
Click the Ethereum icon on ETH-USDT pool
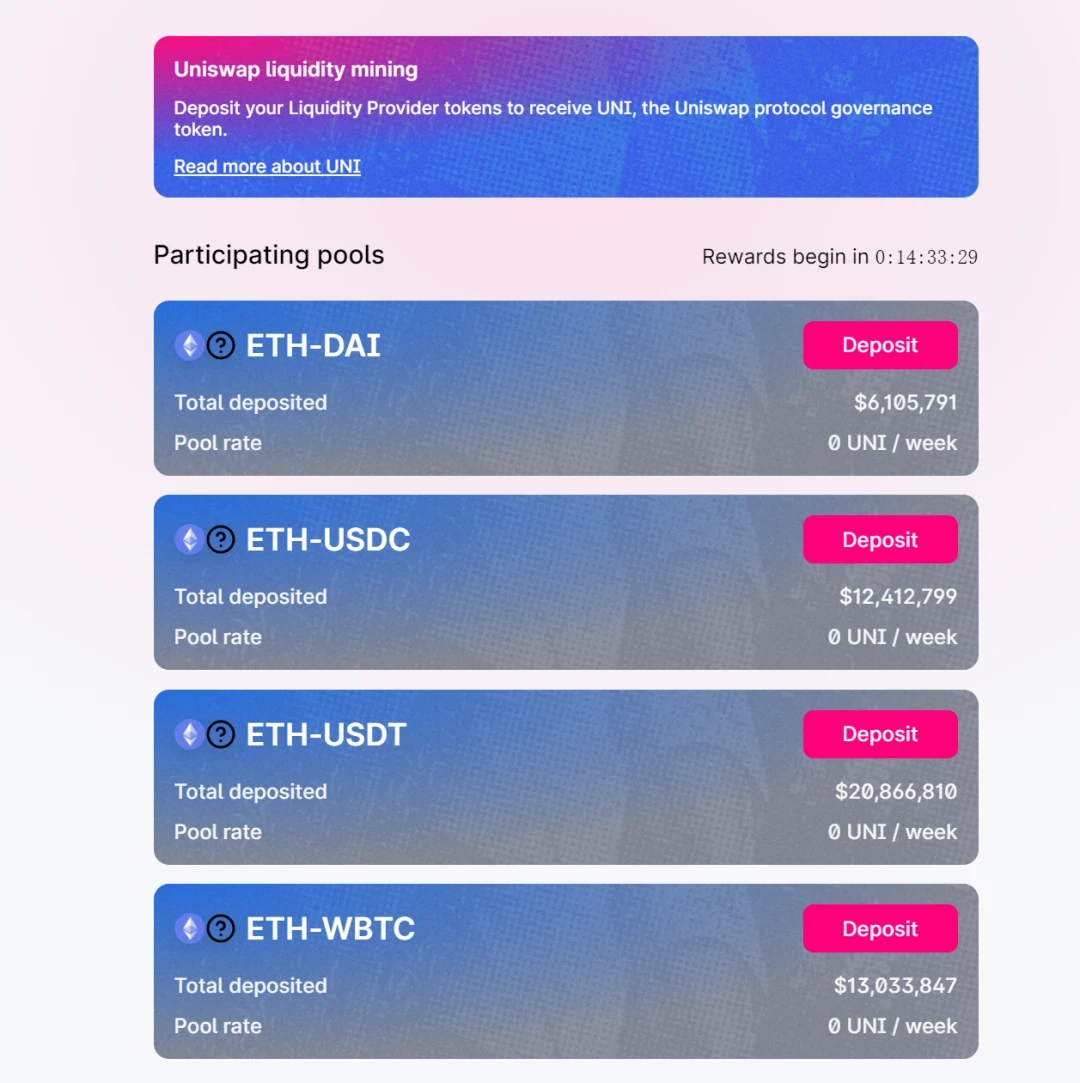pyautogui.click(x=189, y=734)
